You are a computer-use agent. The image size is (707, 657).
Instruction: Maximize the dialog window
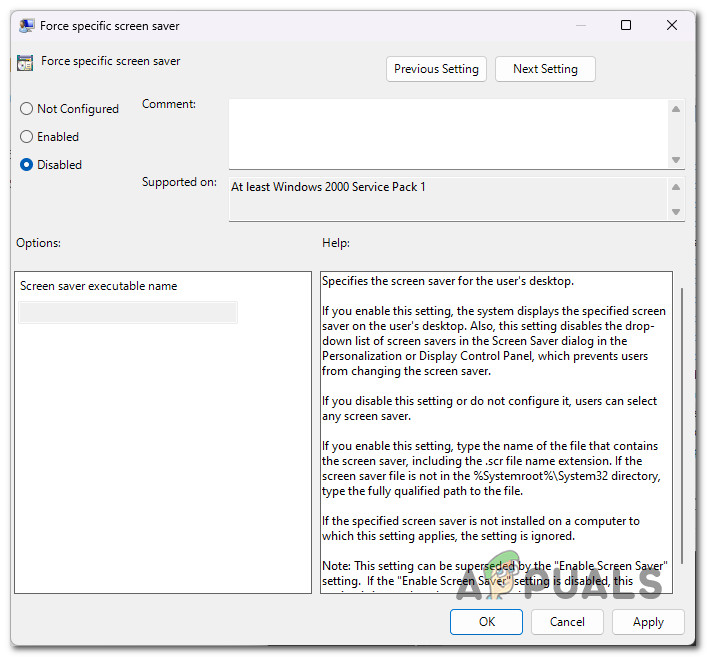coord(625,25)
